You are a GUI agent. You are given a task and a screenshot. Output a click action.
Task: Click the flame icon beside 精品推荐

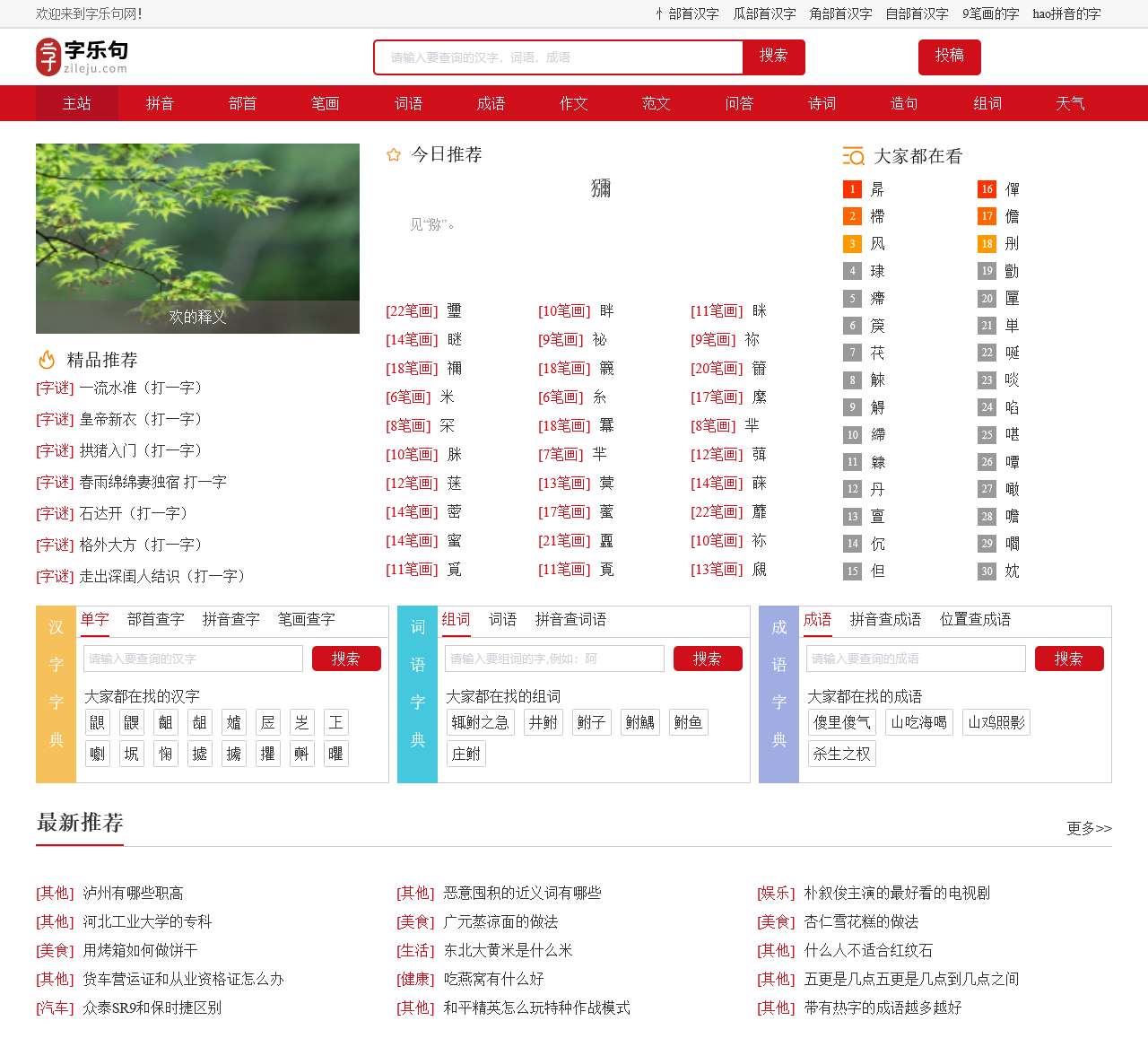[47, 361]
